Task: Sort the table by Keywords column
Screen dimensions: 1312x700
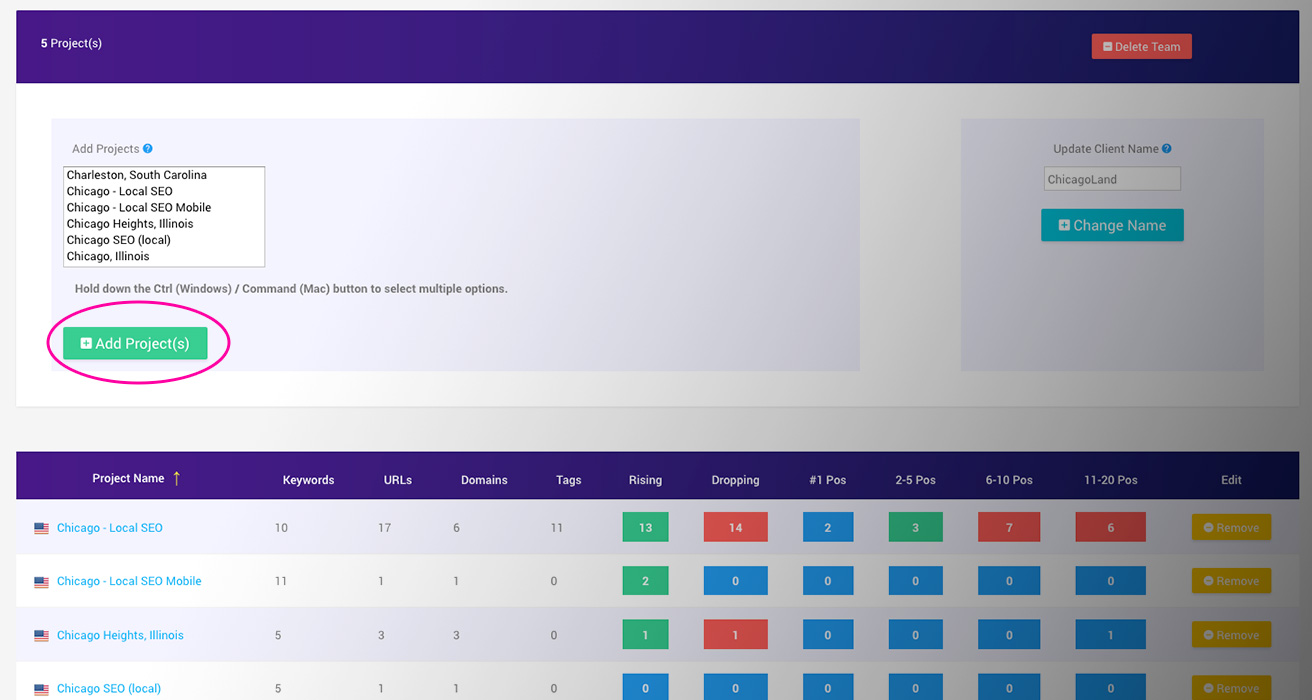Action: (308, 480)
